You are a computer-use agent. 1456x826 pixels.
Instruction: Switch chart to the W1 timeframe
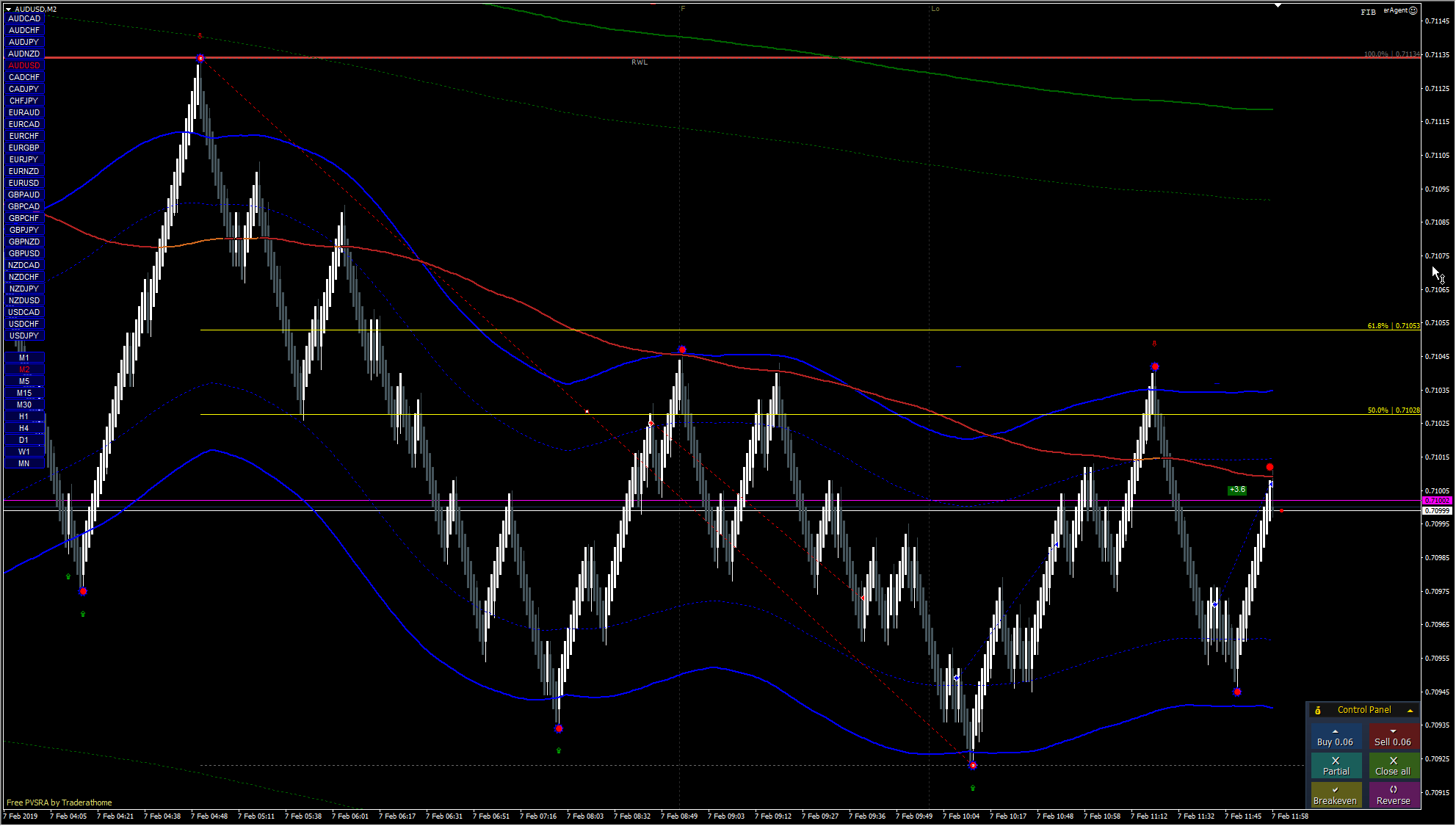point(24,452)
